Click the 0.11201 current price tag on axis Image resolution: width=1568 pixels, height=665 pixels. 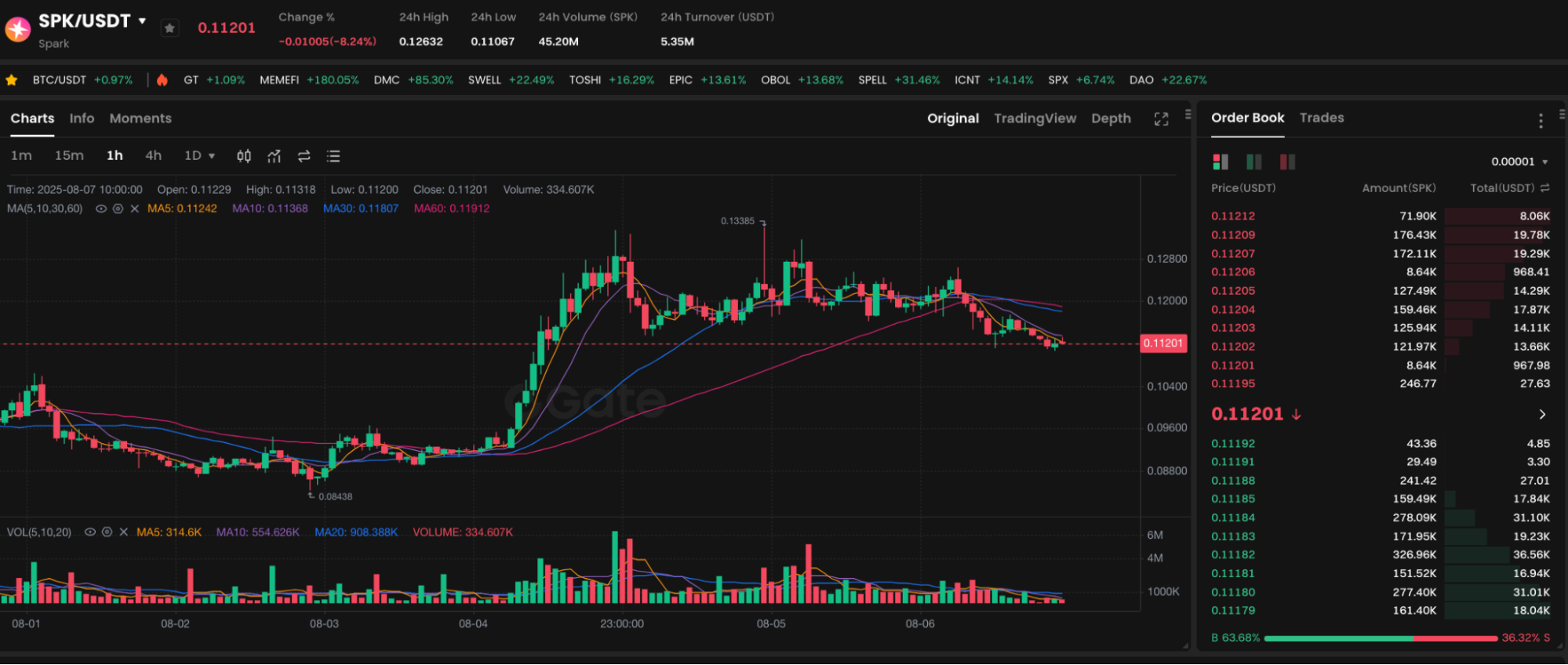[x=1162, y=343]
